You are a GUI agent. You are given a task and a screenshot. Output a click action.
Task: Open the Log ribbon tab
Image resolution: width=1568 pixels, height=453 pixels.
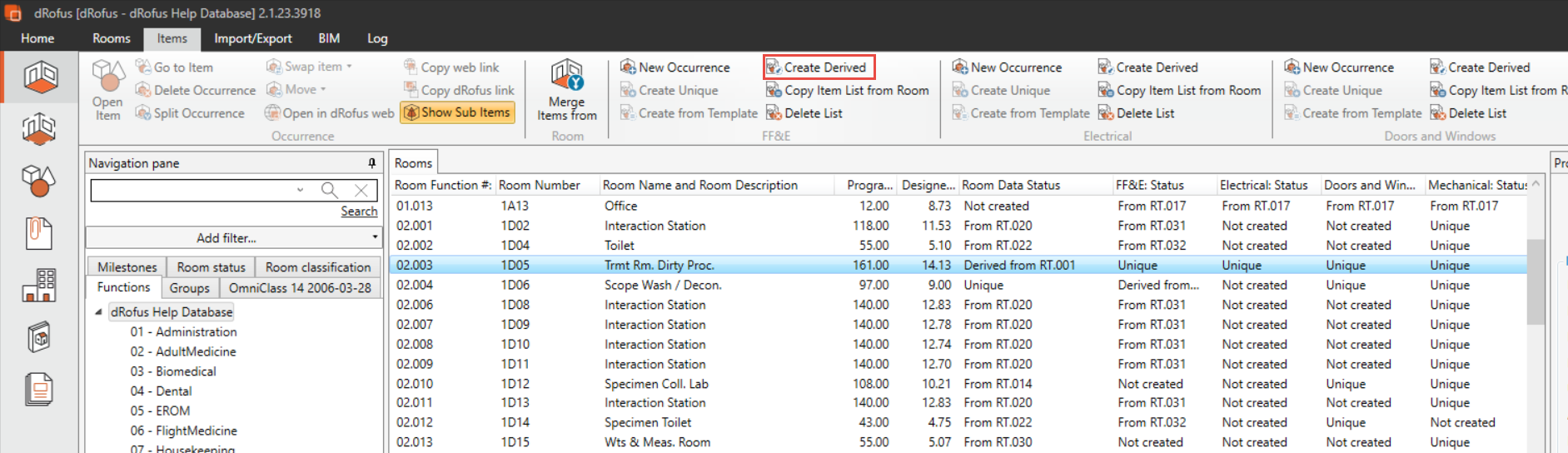coord(377,38)
